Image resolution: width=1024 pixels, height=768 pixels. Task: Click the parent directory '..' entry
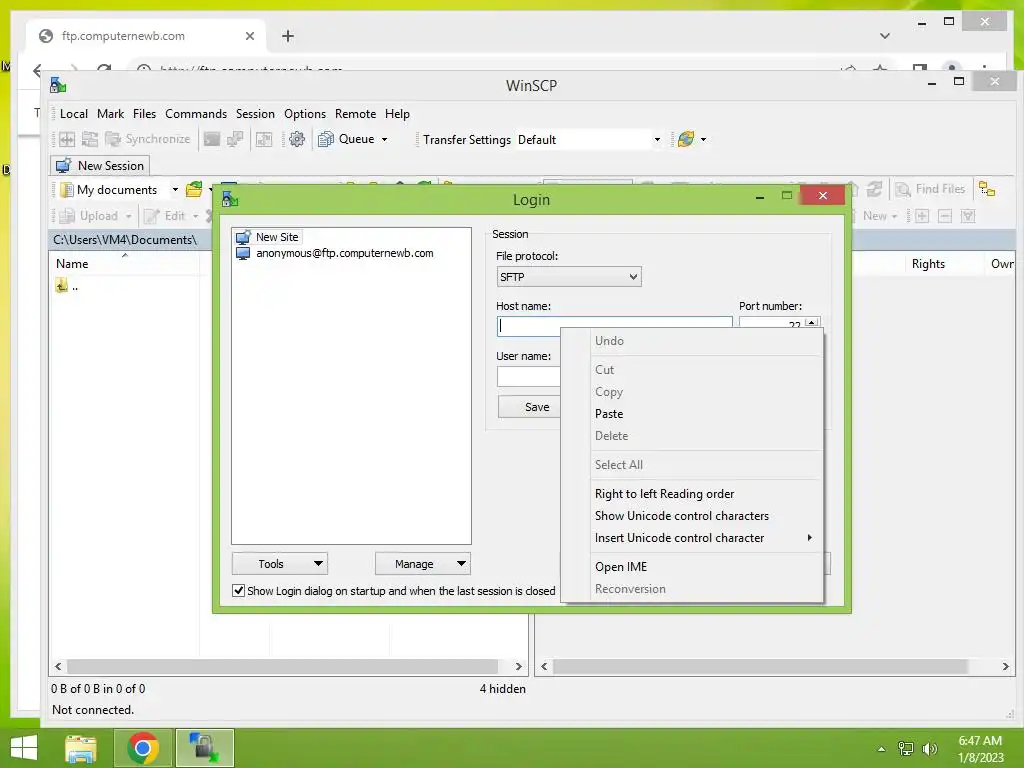pos(67,286)
